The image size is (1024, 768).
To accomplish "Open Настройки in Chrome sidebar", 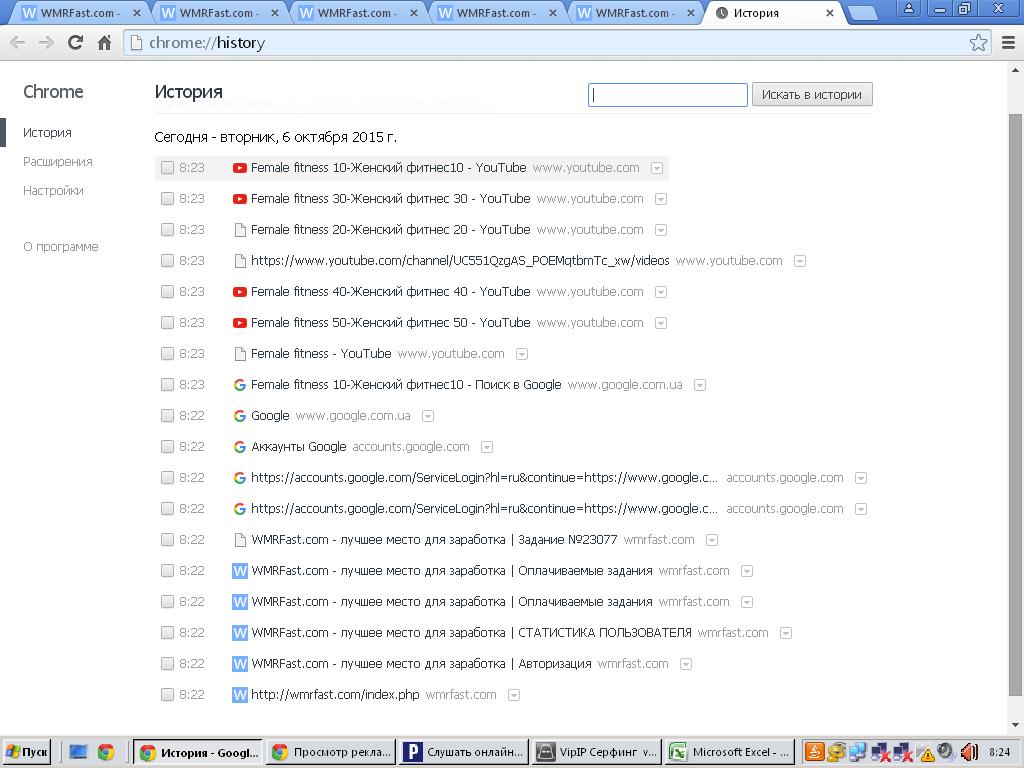I will coord(53,191).
